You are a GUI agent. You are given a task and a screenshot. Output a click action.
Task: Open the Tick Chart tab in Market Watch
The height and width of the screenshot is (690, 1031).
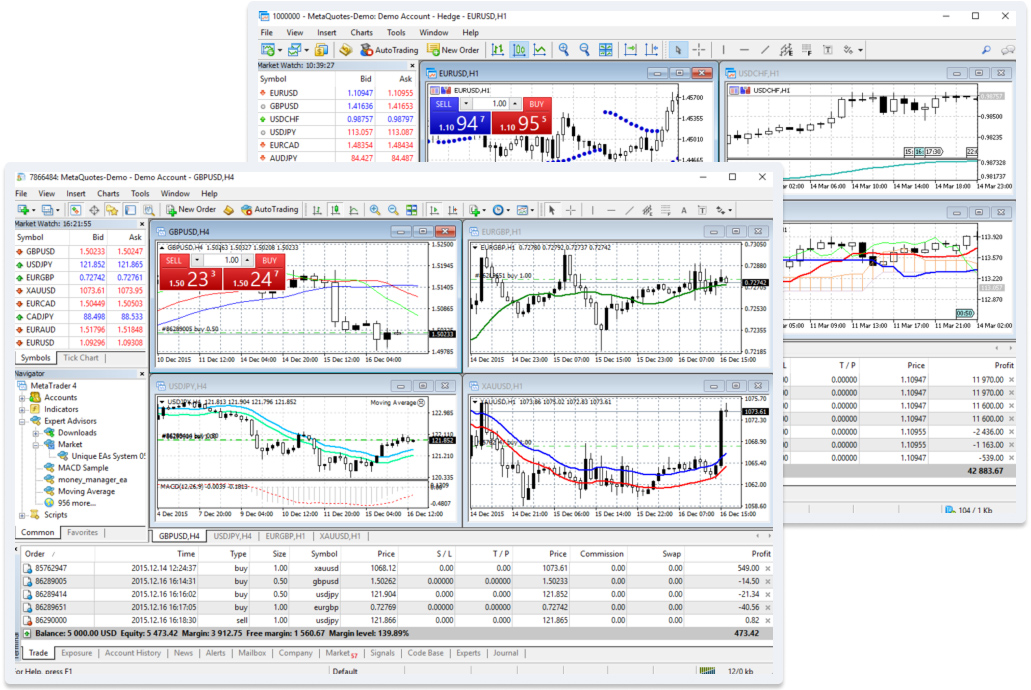81,357
